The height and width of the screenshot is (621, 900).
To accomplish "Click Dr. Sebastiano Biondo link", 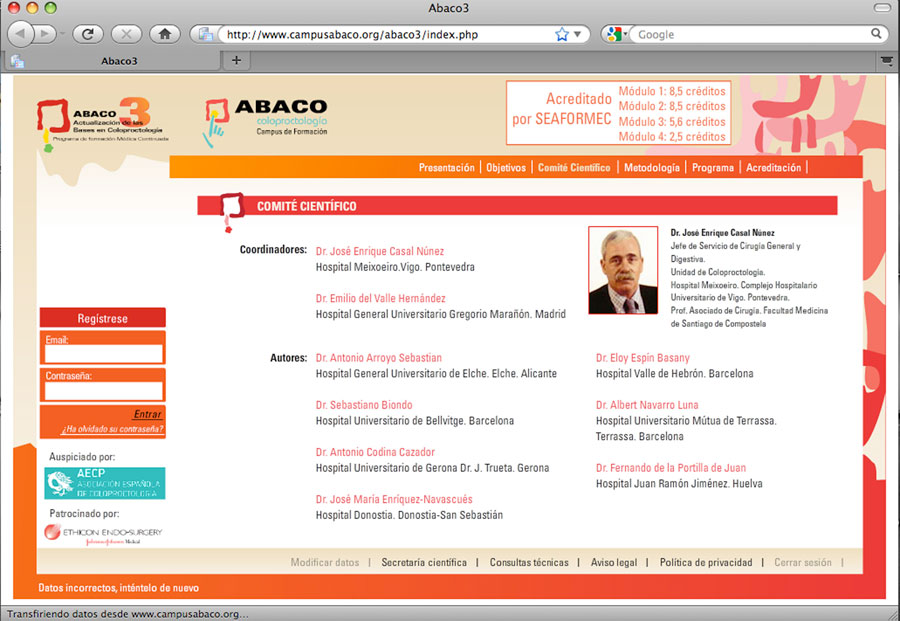I will pos(364,405).
